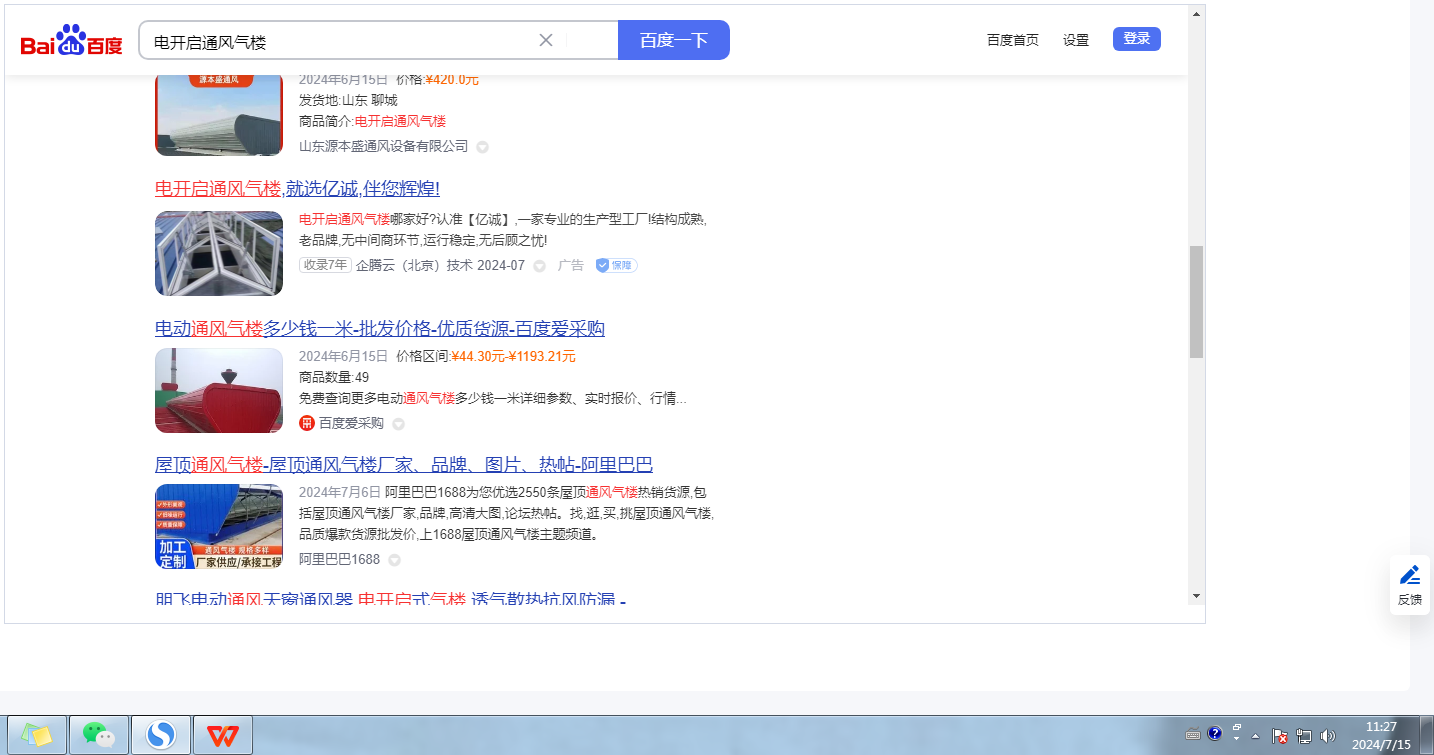Screen dimensions: 1434x755
Task: Click the Baidu logo
Action: click(x=71, y=41)
